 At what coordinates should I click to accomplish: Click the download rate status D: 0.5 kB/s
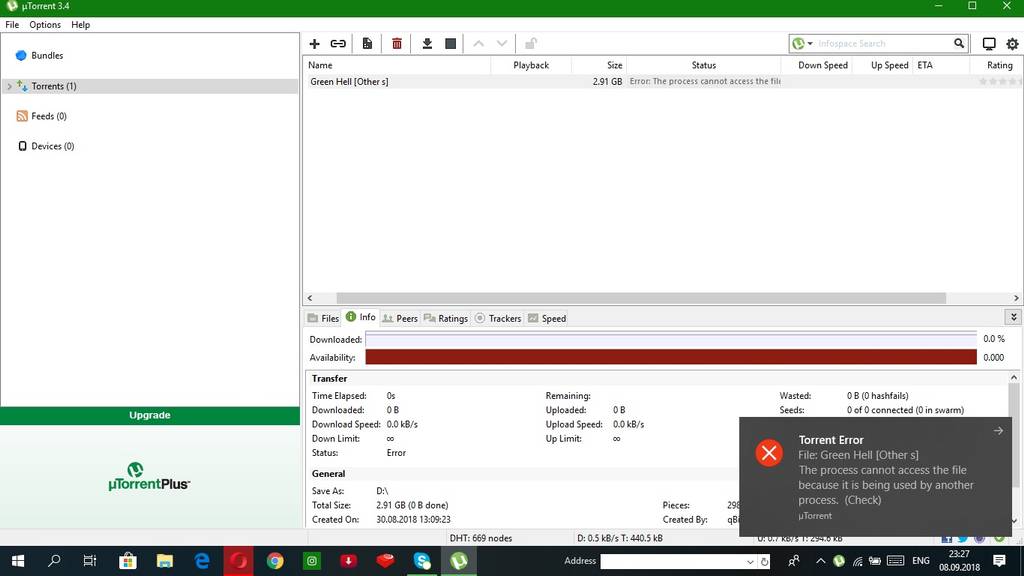point(620,538)
